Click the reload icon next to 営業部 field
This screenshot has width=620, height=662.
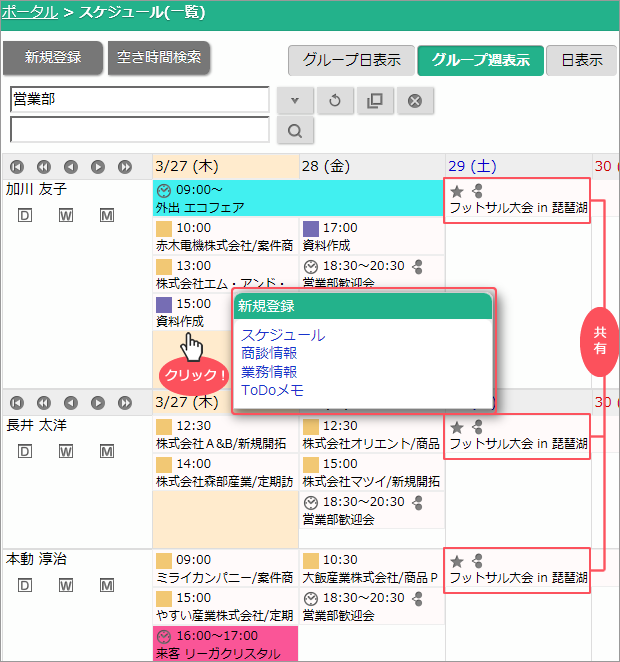(x=335, y=100)
